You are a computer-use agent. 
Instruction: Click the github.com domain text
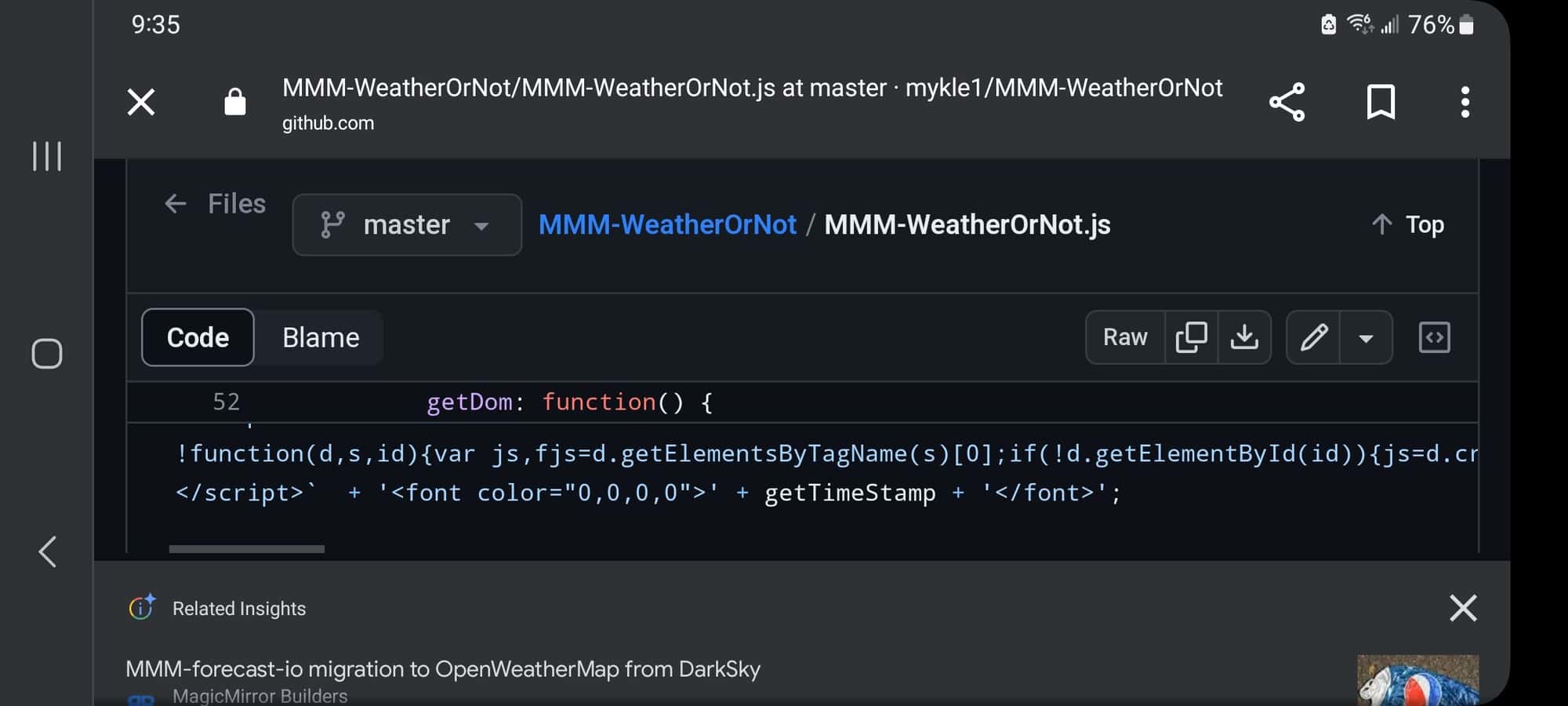point(328,123)
